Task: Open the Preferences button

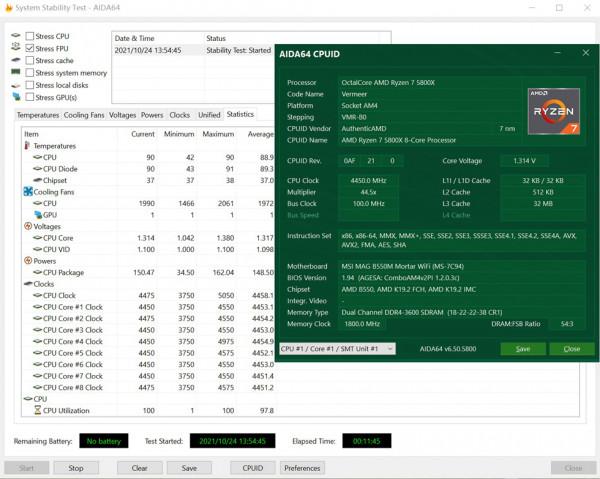Action: coord(302,468)
